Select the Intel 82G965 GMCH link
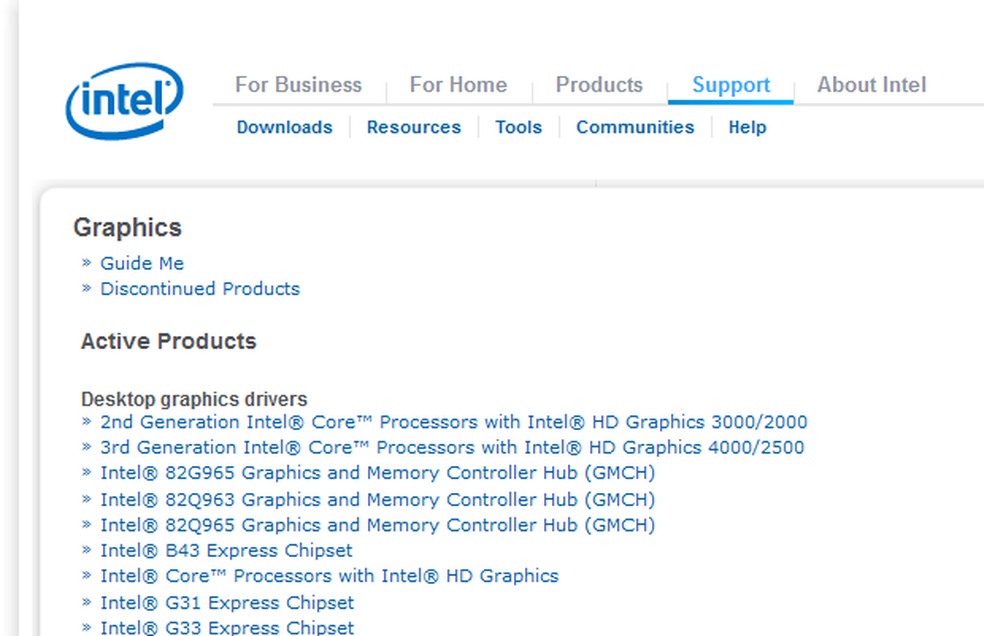This screenshot has height=636, width=984. point(377,473)
